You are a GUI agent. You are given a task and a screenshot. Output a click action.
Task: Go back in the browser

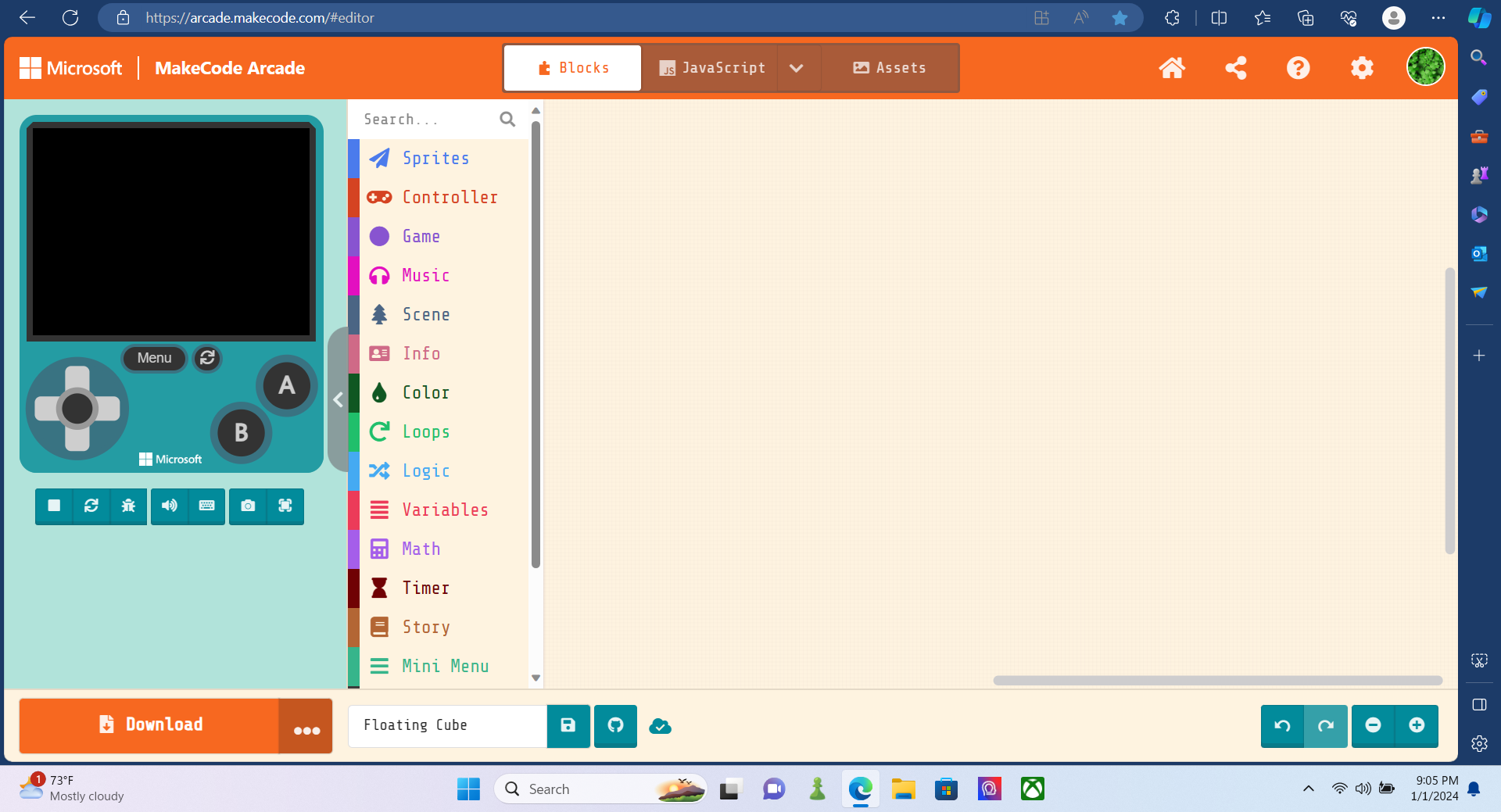(27, 17)
